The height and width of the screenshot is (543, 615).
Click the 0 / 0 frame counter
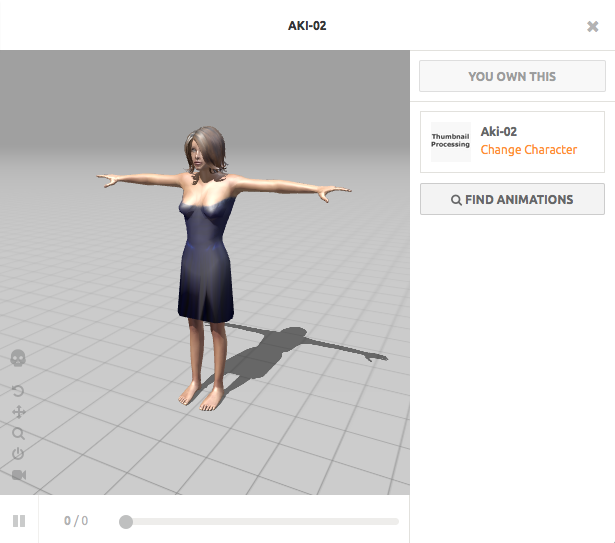(76, 521)
